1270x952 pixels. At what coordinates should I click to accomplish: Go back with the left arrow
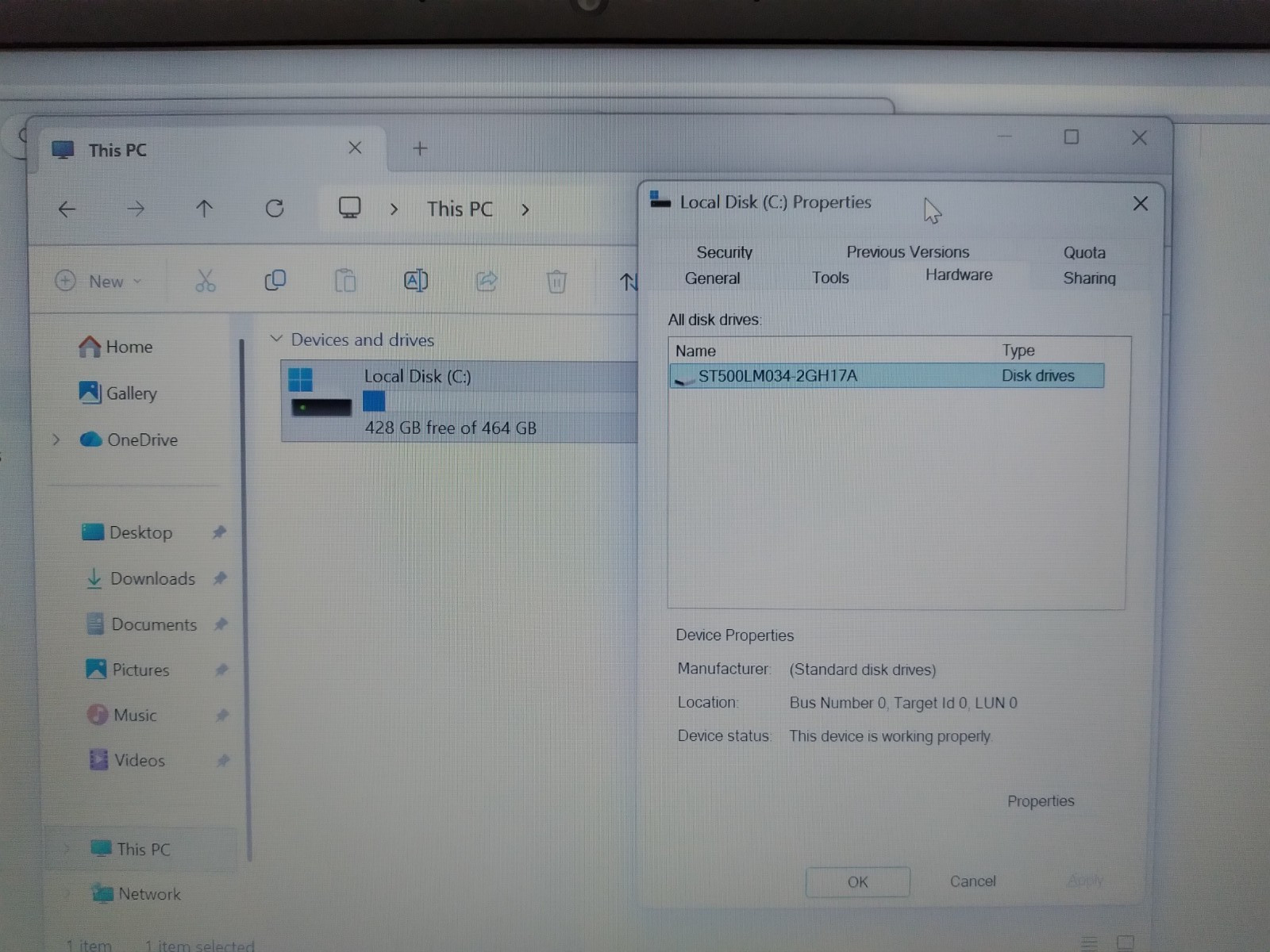pyautogui.click(x=67, y=209)
